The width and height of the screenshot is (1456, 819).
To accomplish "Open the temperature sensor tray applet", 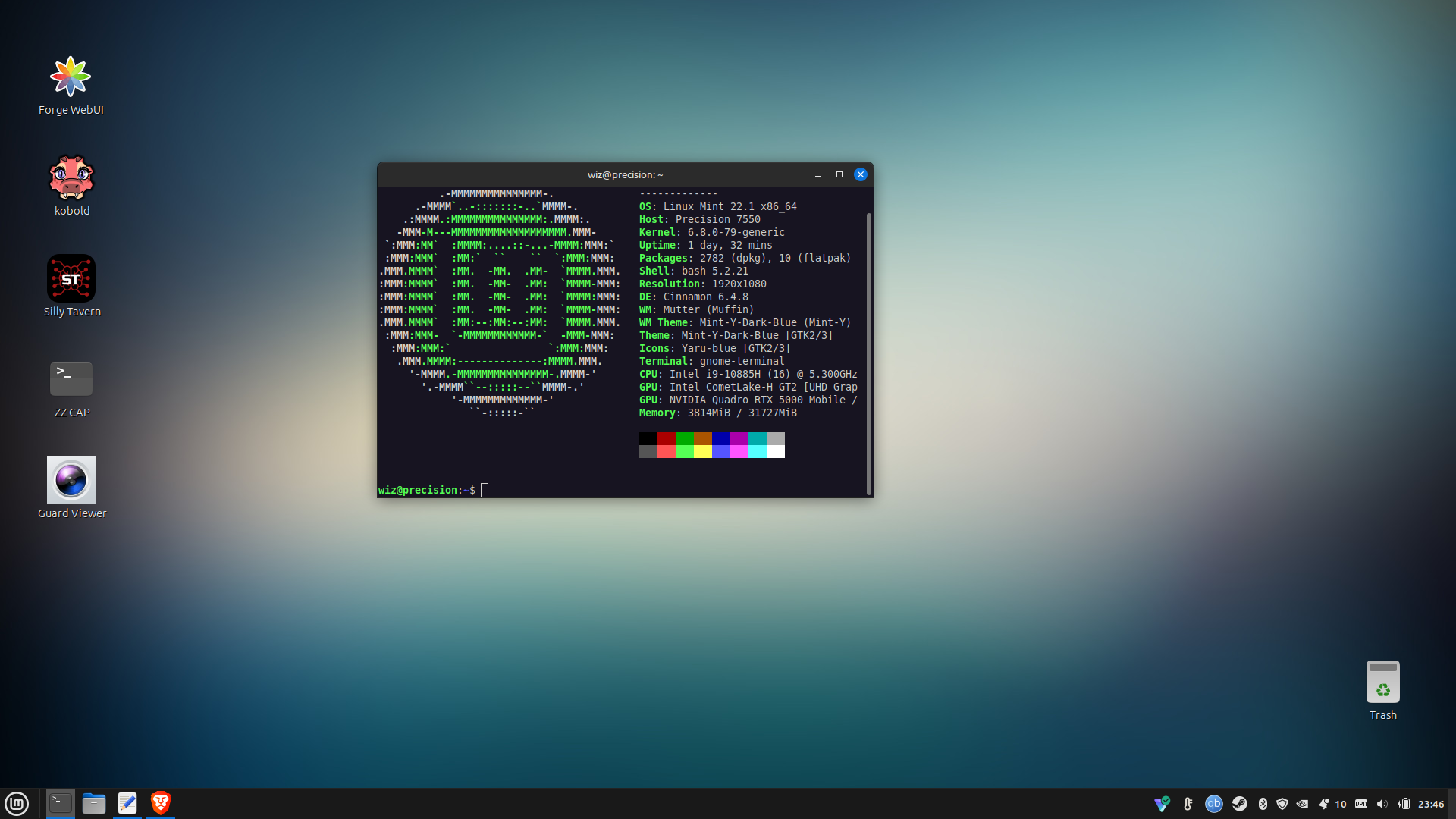I will (1188, 804).
